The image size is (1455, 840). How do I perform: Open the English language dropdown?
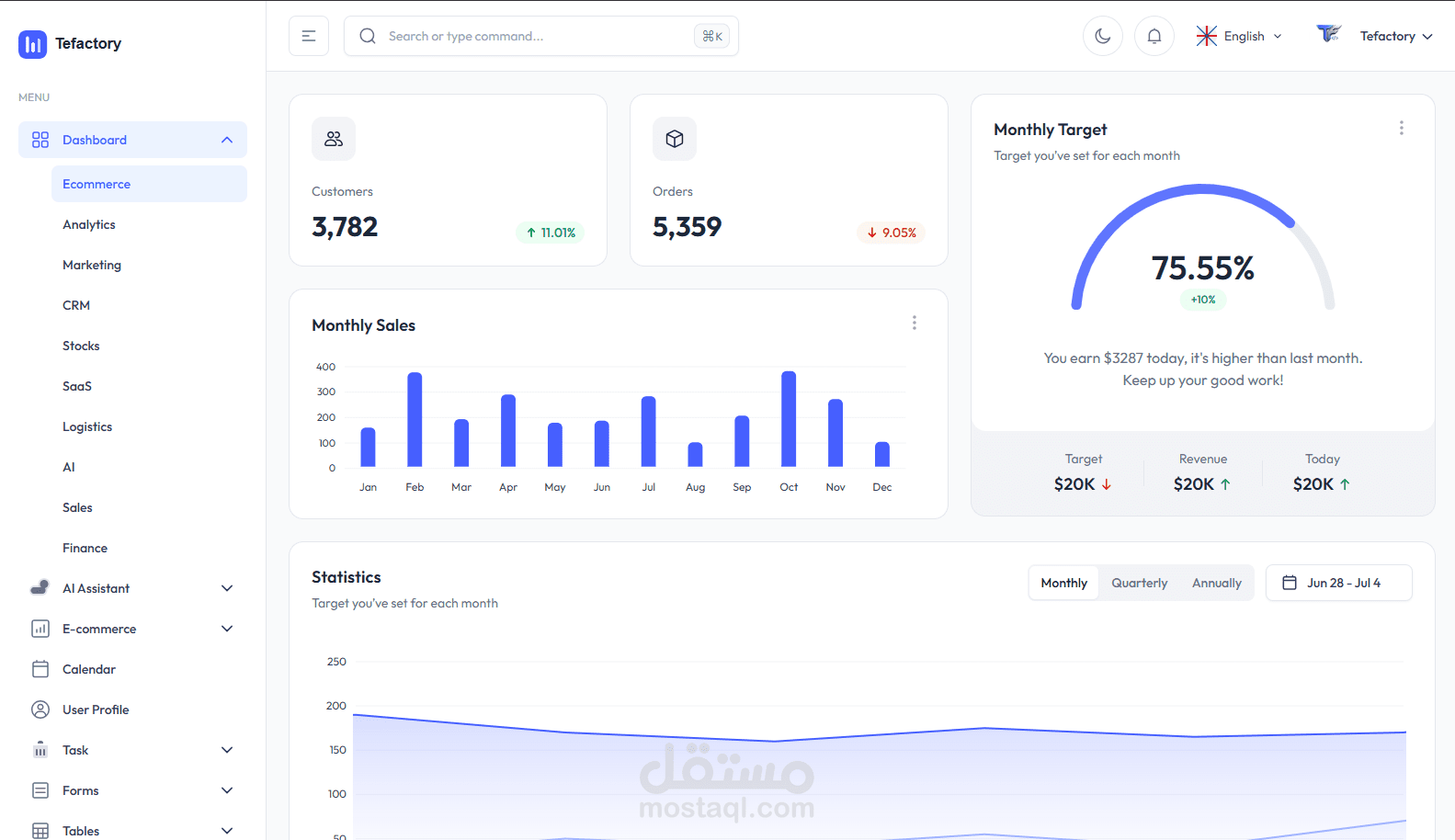point(1239,36)
